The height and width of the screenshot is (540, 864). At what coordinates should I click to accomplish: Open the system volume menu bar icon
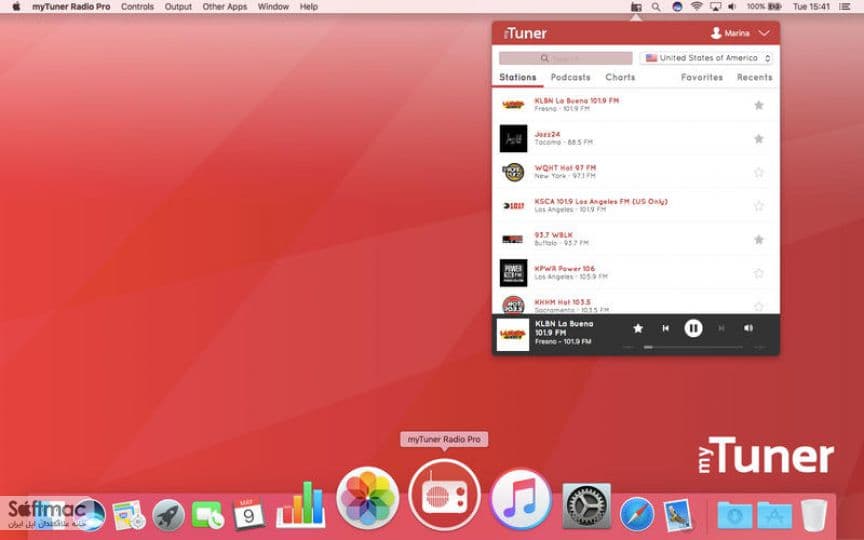732,7
